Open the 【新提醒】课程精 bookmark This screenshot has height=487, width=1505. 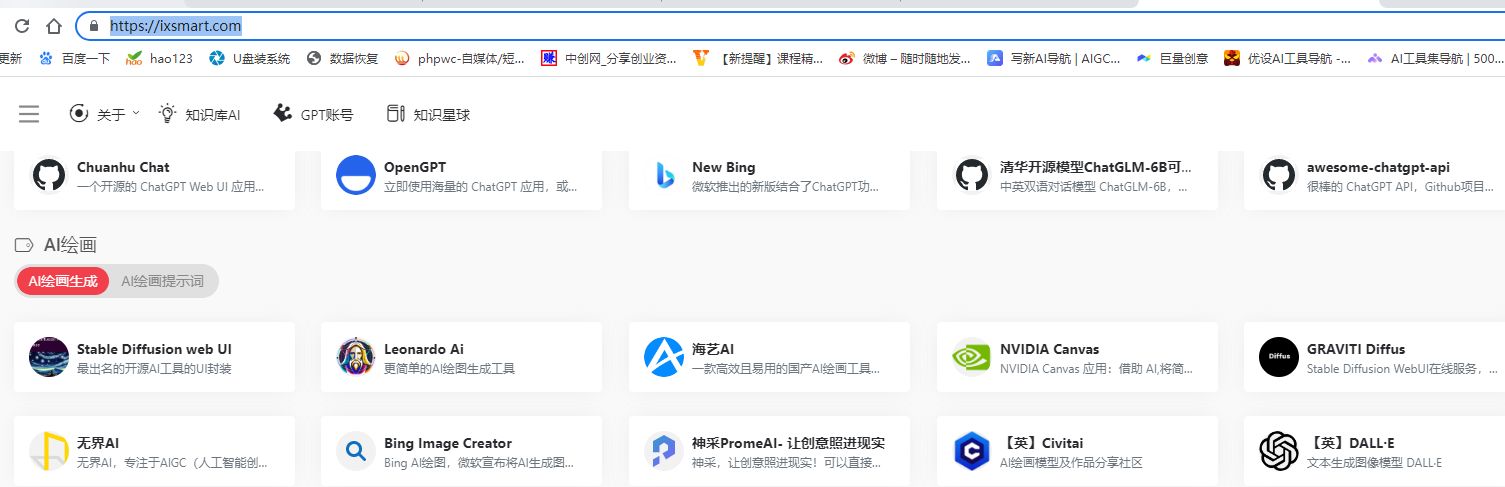759,58
